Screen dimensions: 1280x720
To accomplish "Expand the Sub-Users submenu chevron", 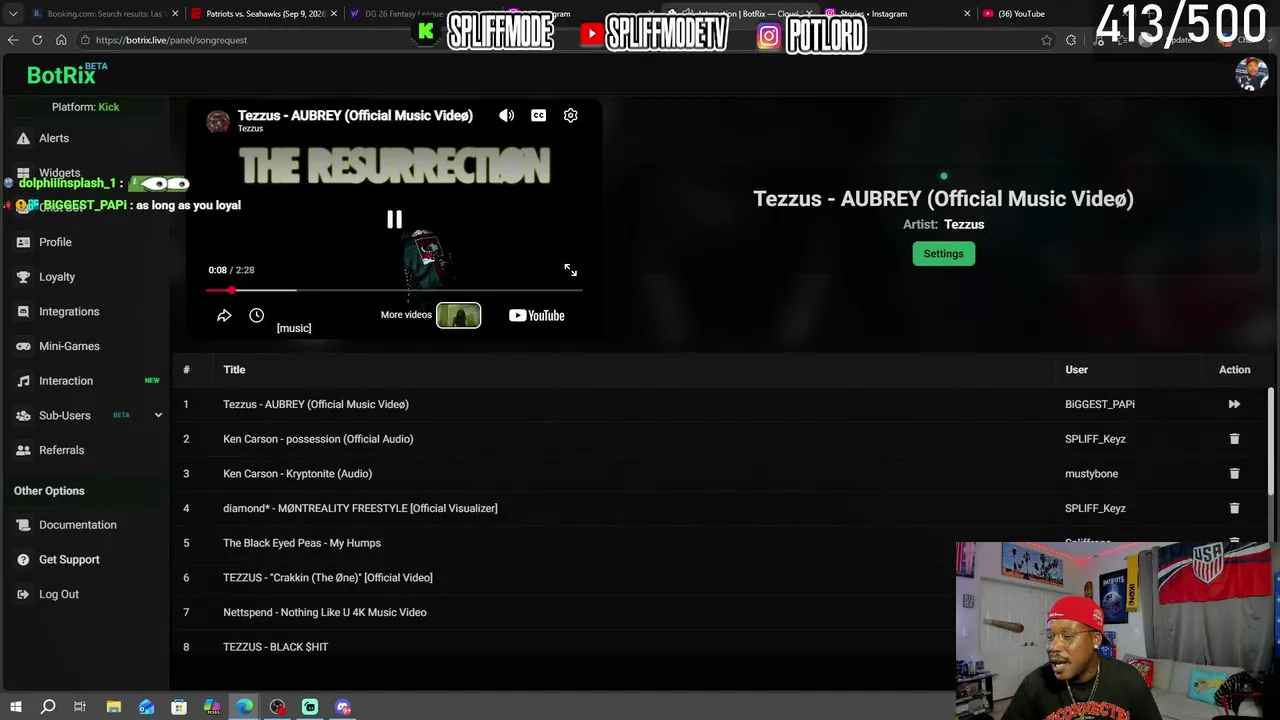I will coord(158,415).
